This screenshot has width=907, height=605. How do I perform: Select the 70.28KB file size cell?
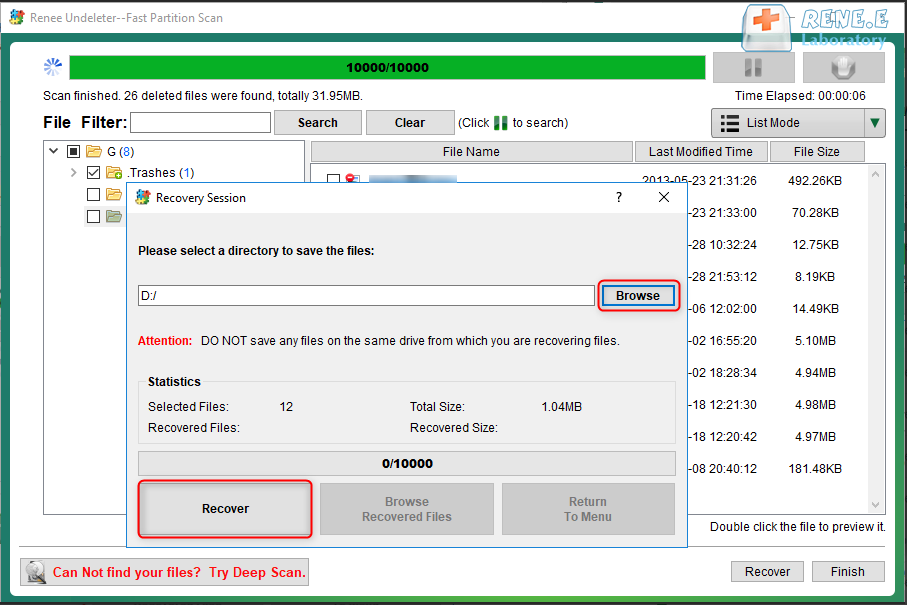point(815,213)
